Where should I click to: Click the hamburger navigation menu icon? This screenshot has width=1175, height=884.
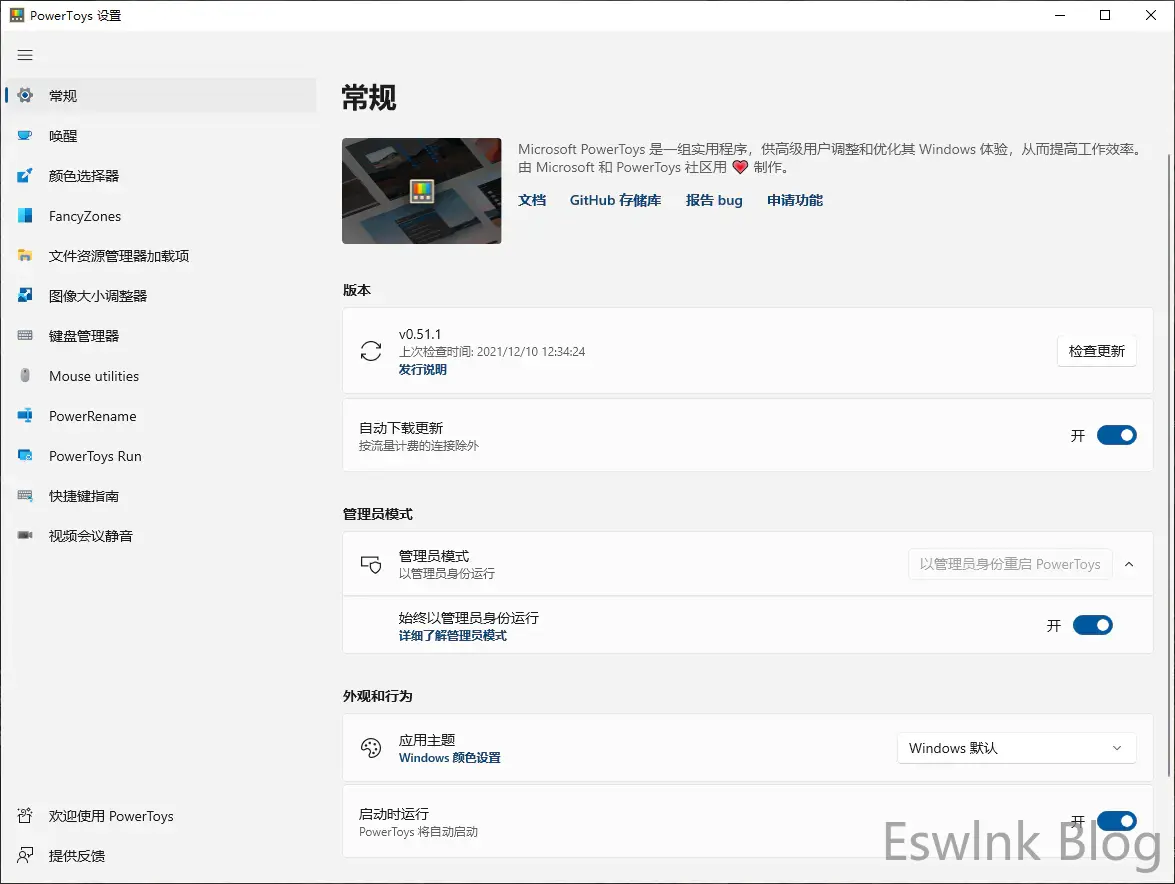25,56
